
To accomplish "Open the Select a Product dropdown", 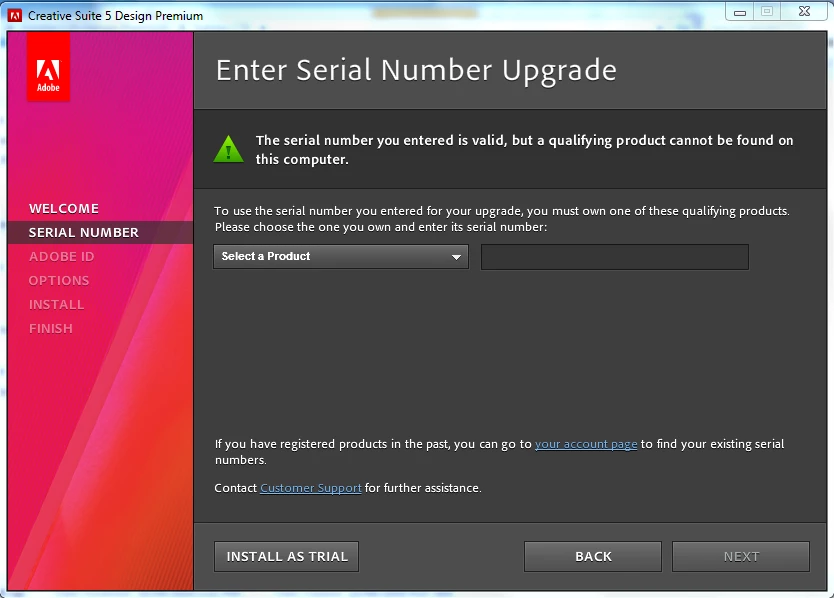I will click(341, 256).
